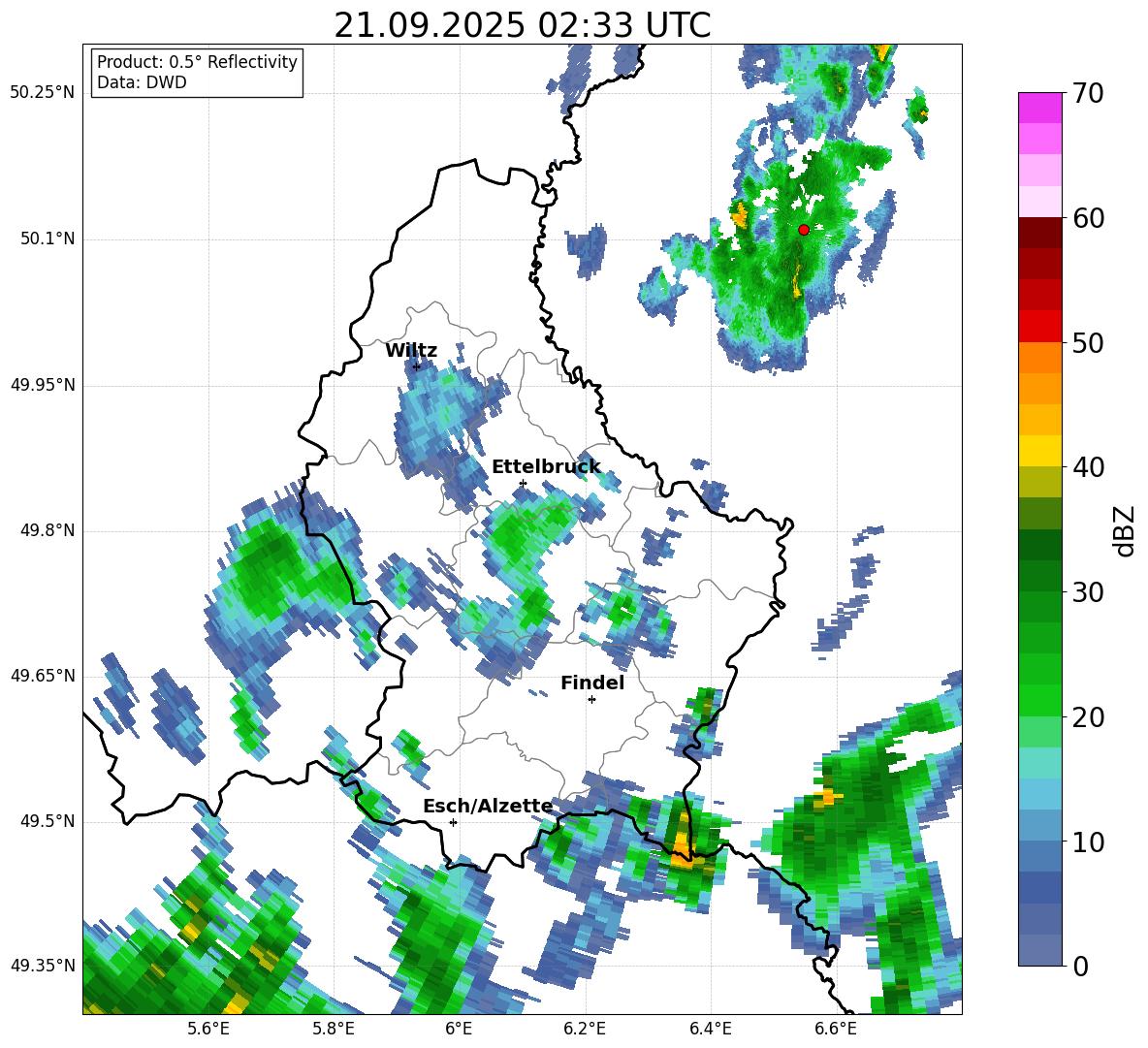Click the 6°E longitude label
Screen dimensions: 1148x1048
459,1029
